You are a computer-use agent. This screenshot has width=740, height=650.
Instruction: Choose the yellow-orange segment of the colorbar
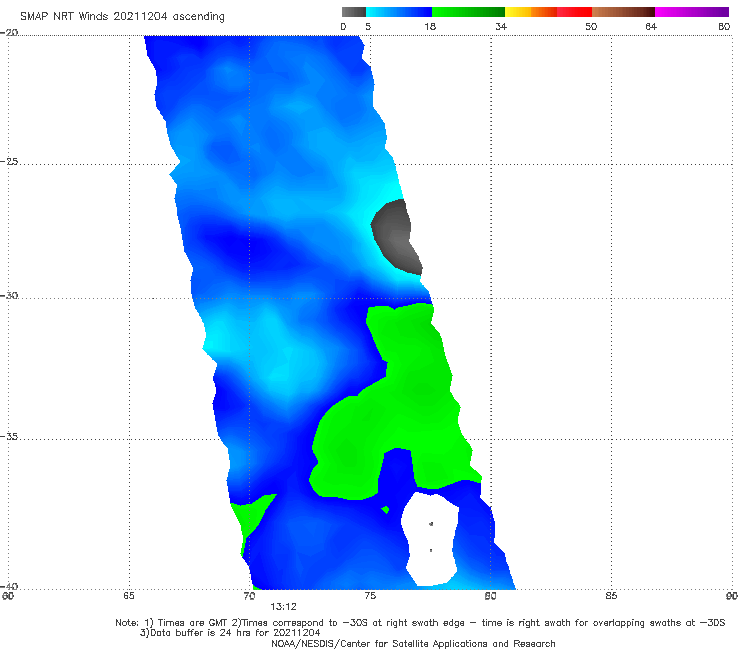[530, 12]
